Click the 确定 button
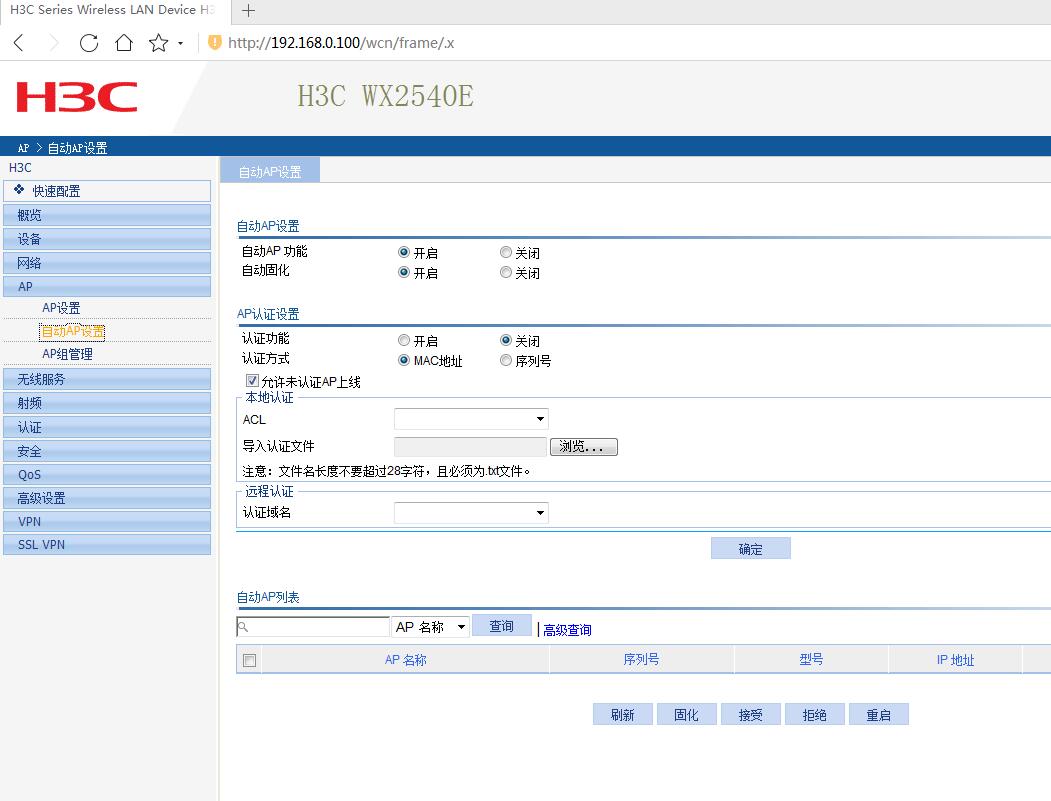 coord(750,549)
